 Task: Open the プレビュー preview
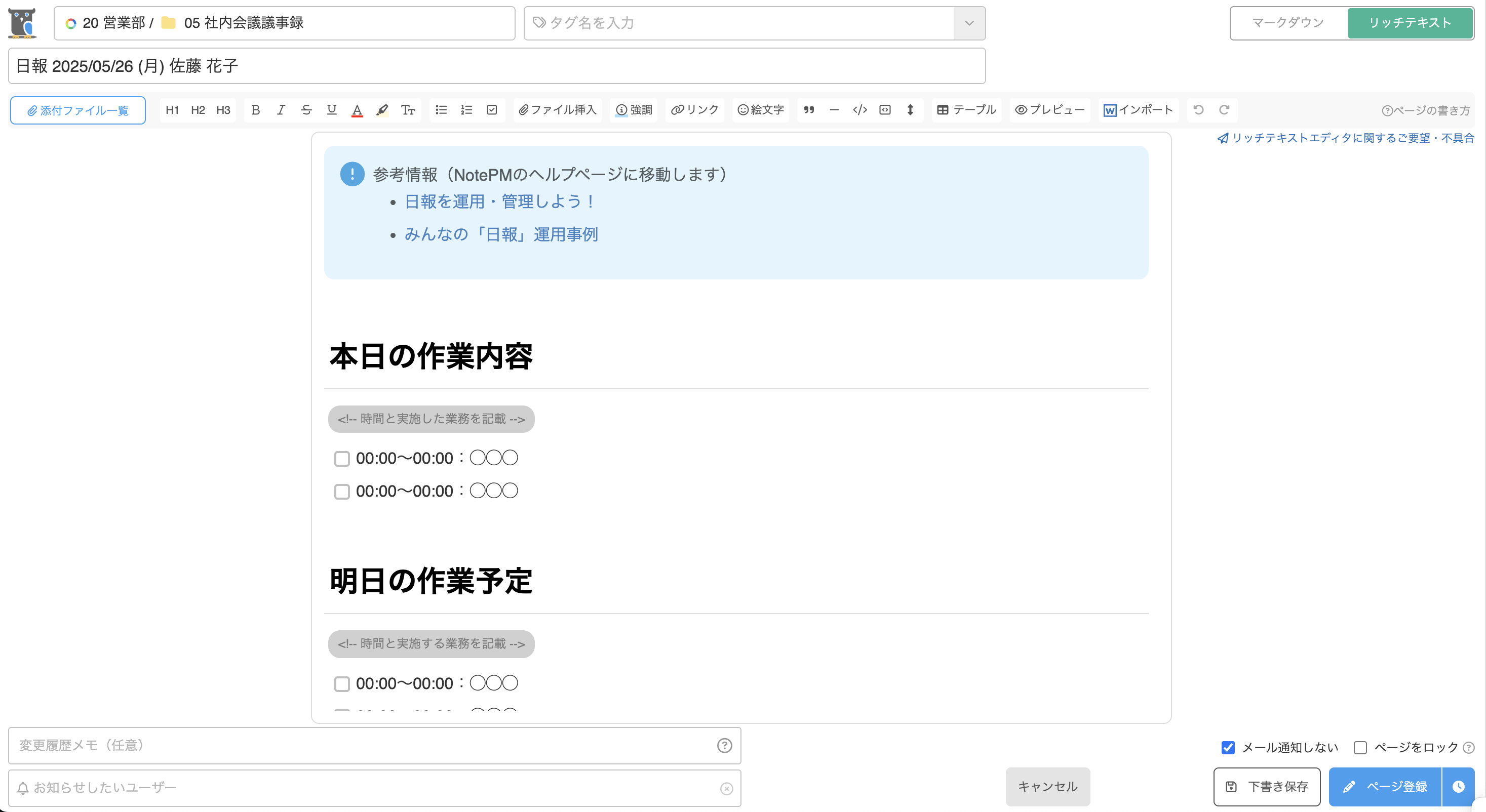(1050, 110)
